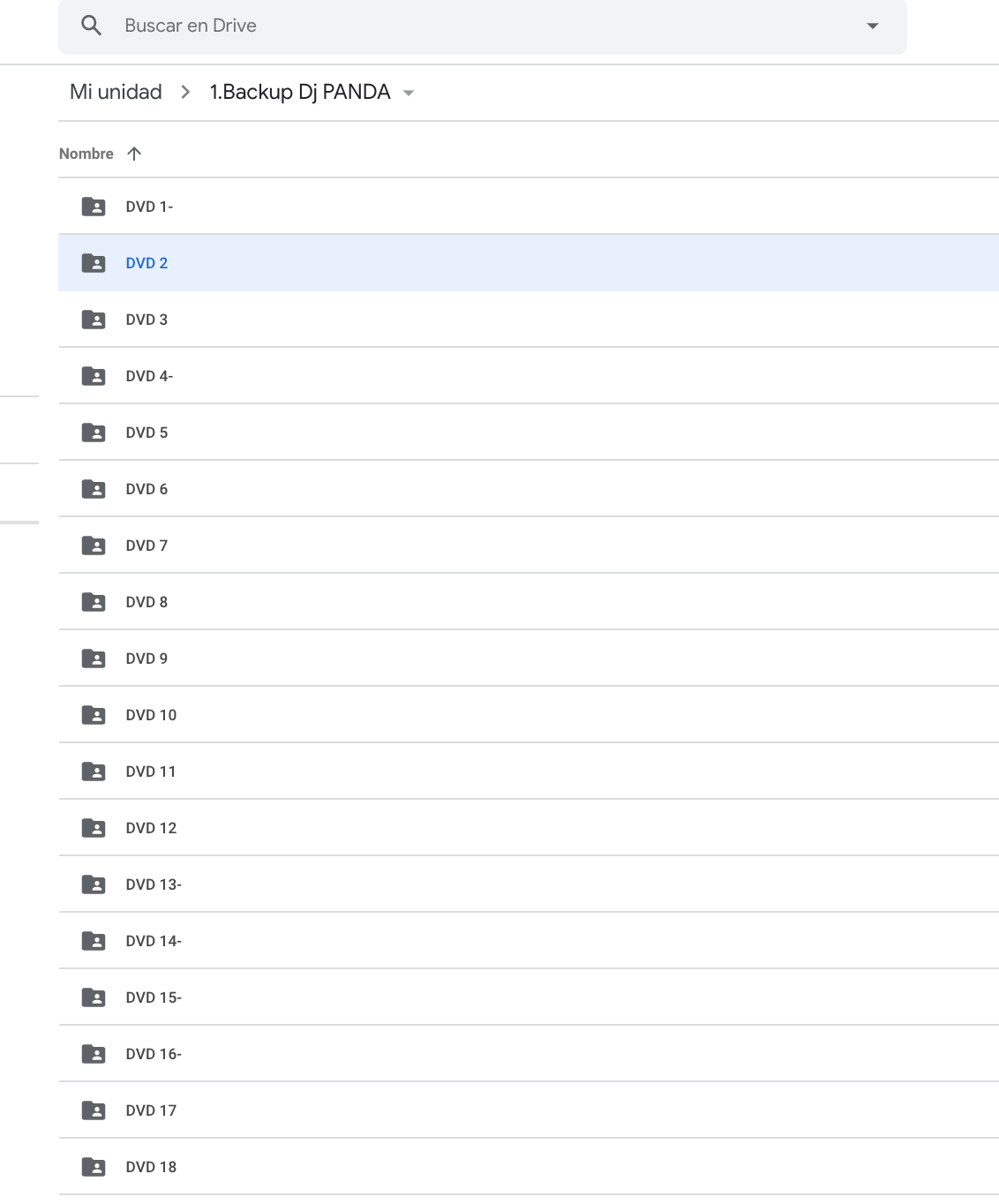
Task: Click inside the Buscar en Drive search field
Action: pyautogui.click(x=353, y=25)
